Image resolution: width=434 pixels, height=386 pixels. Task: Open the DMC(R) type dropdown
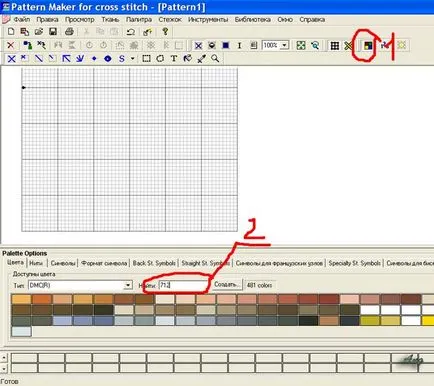pyautogui.click(x=128, y=285)
